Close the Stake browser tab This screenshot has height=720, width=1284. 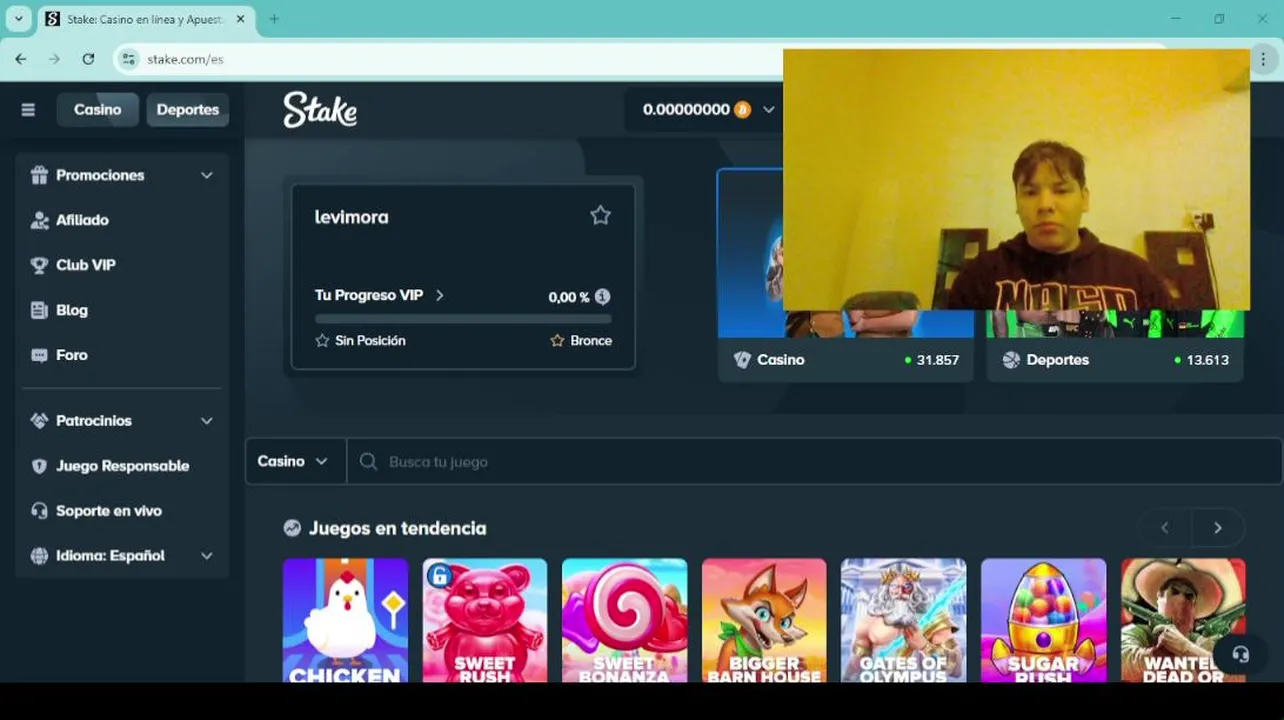tap(240, 19)
